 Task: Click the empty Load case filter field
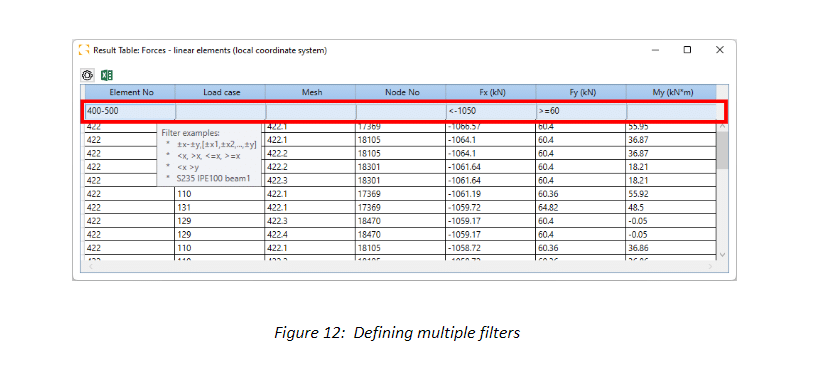[221, 111]
